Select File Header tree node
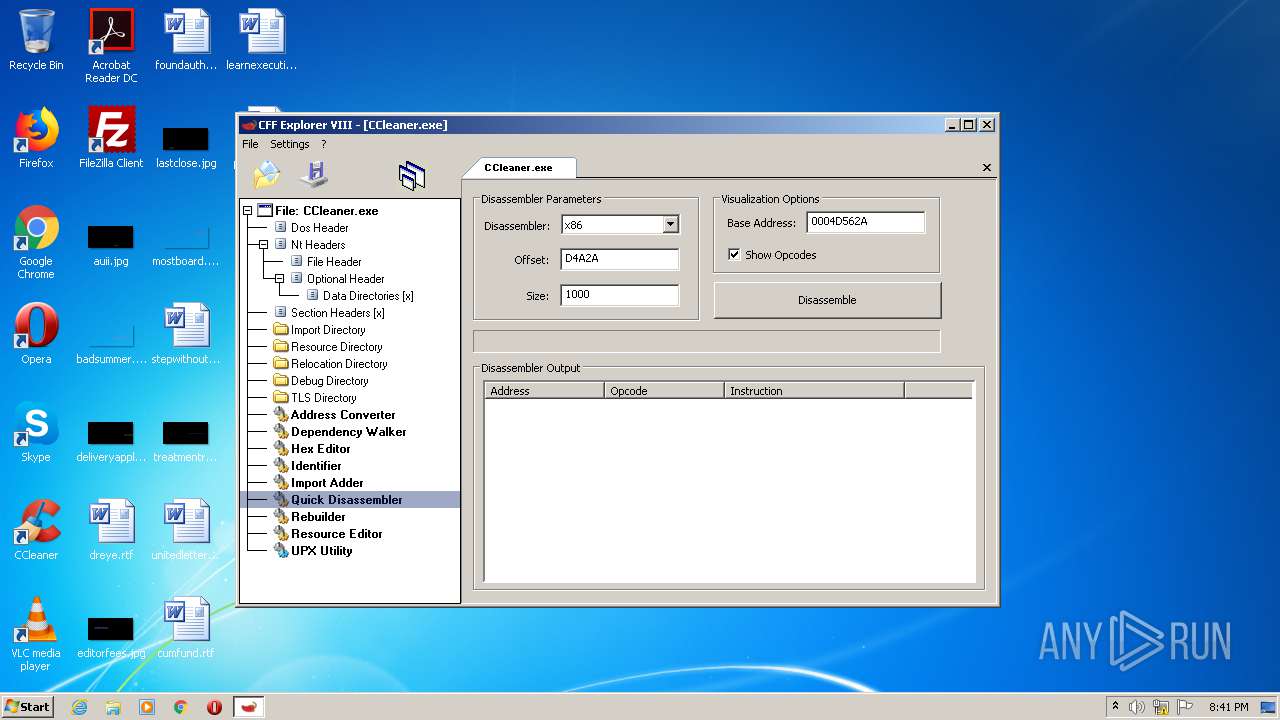This screenshot has width=1280, height=720. point(334,262)
